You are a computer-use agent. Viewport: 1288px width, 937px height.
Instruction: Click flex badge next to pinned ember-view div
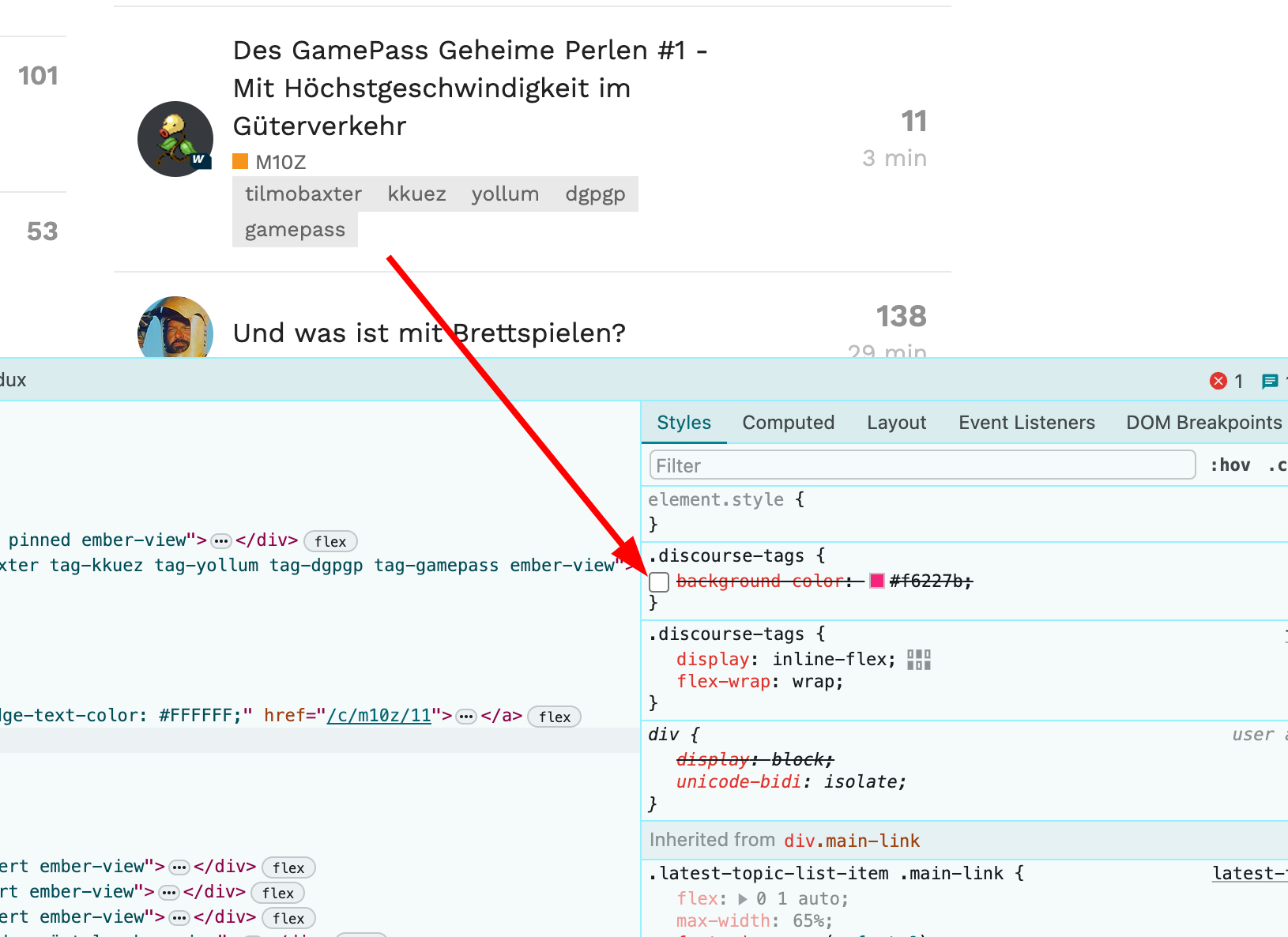coord(330,541)
